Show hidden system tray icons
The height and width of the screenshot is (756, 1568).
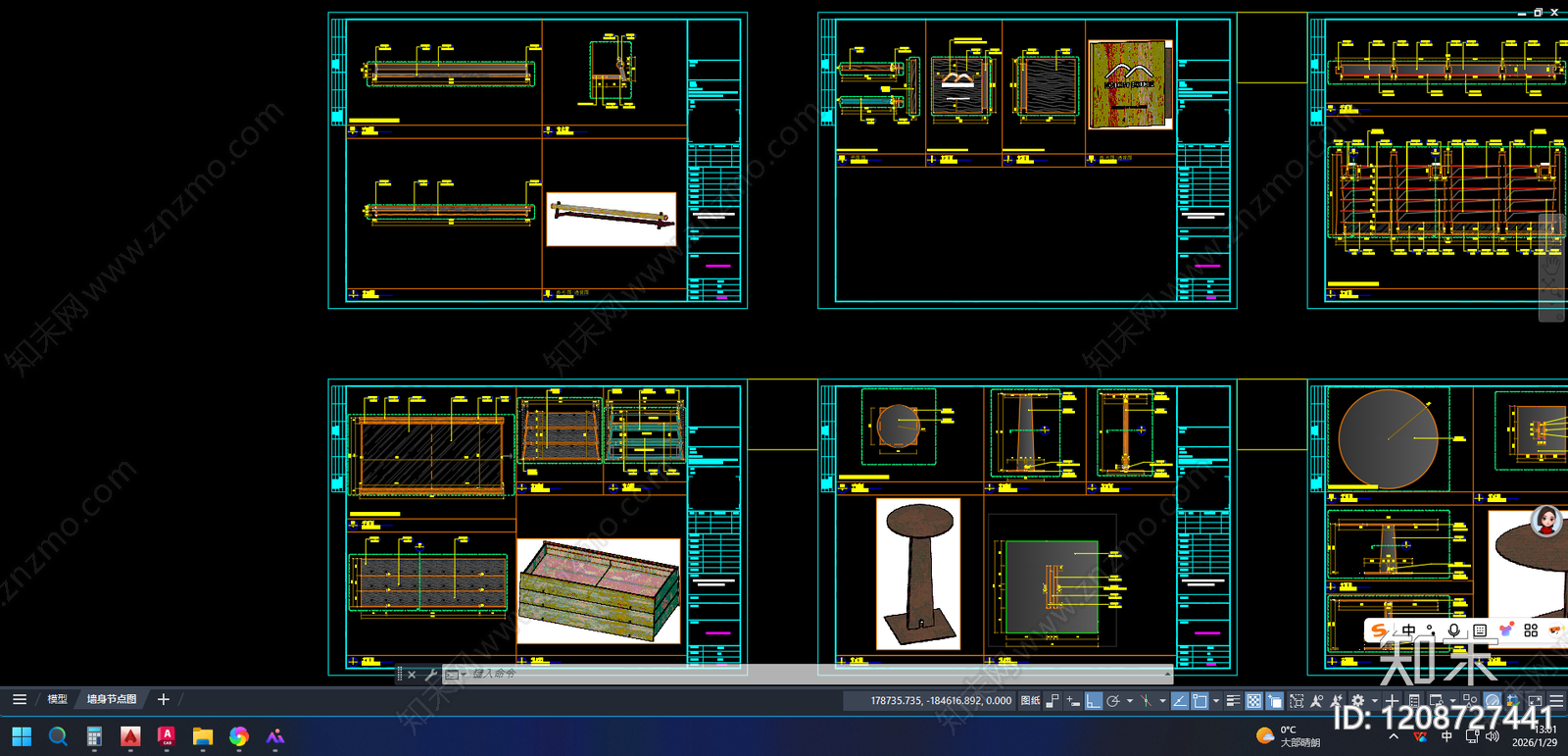click(x=1394, y=736)
